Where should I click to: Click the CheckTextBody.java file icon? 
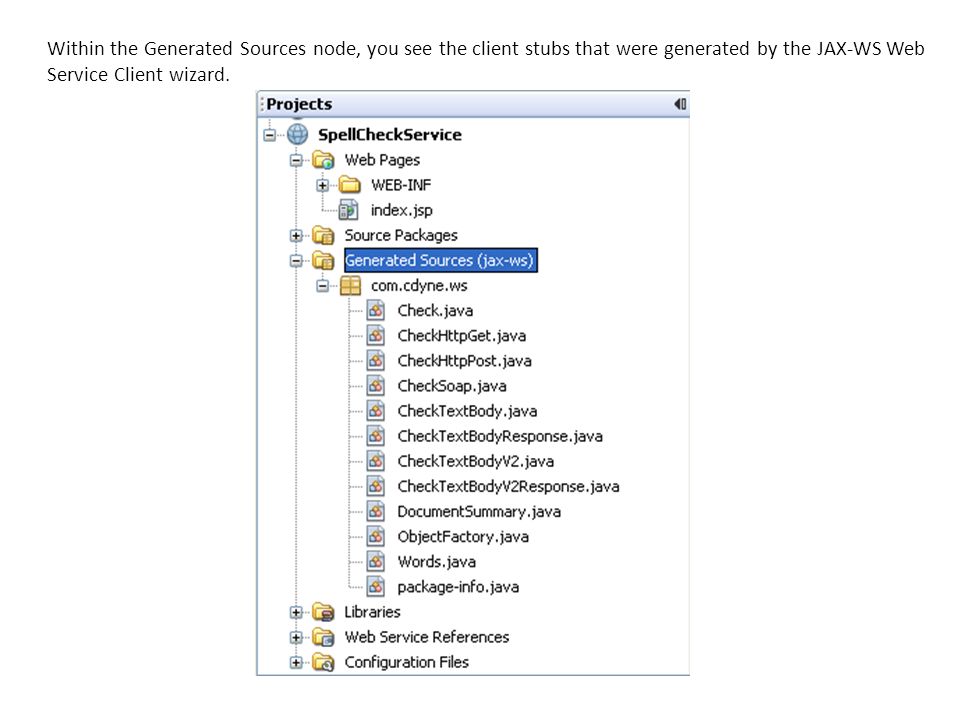pos(376,411)
